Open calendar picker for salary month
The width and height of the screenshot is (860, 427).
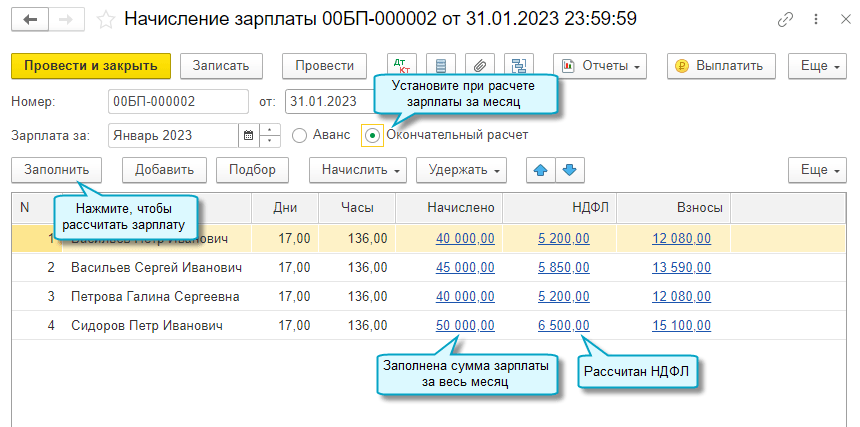coord(247,135)
